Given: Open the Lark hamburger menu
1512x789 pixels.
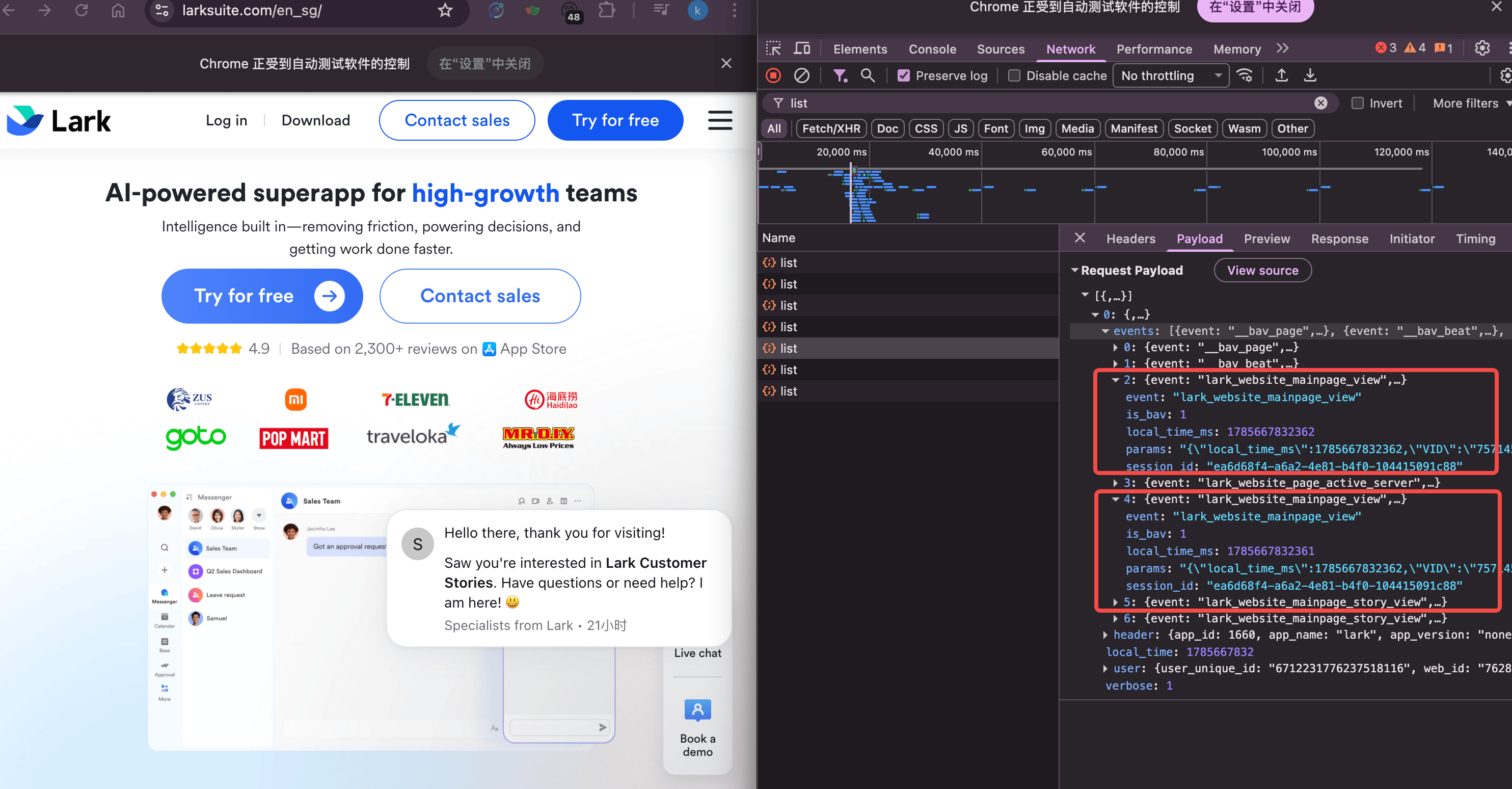Looking at the screenshot, I should point(720,120).
